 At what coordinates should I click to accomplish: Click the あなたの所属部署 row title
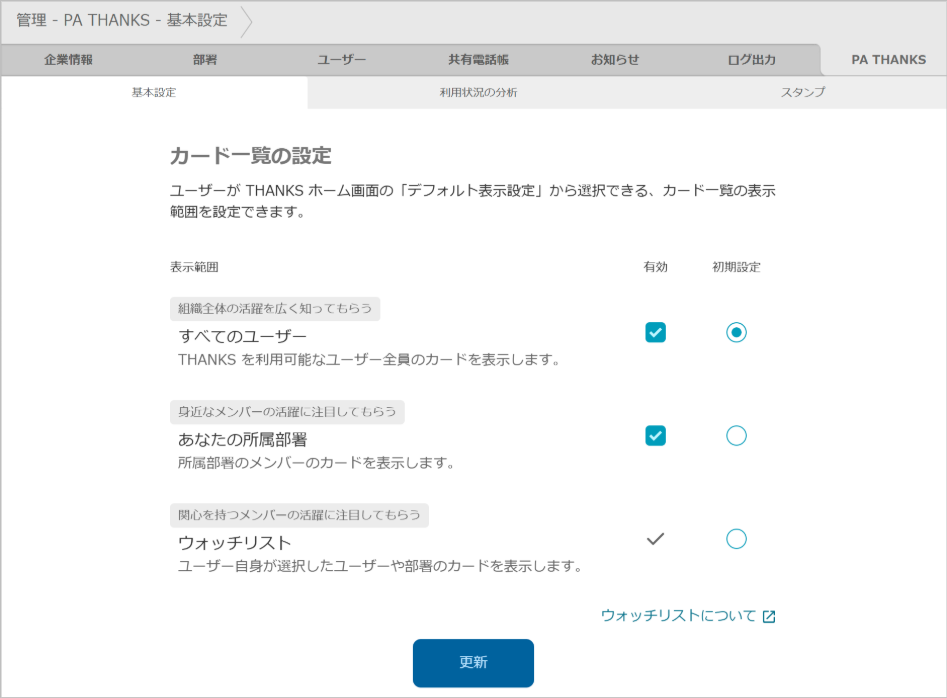[x=242, y=439]
